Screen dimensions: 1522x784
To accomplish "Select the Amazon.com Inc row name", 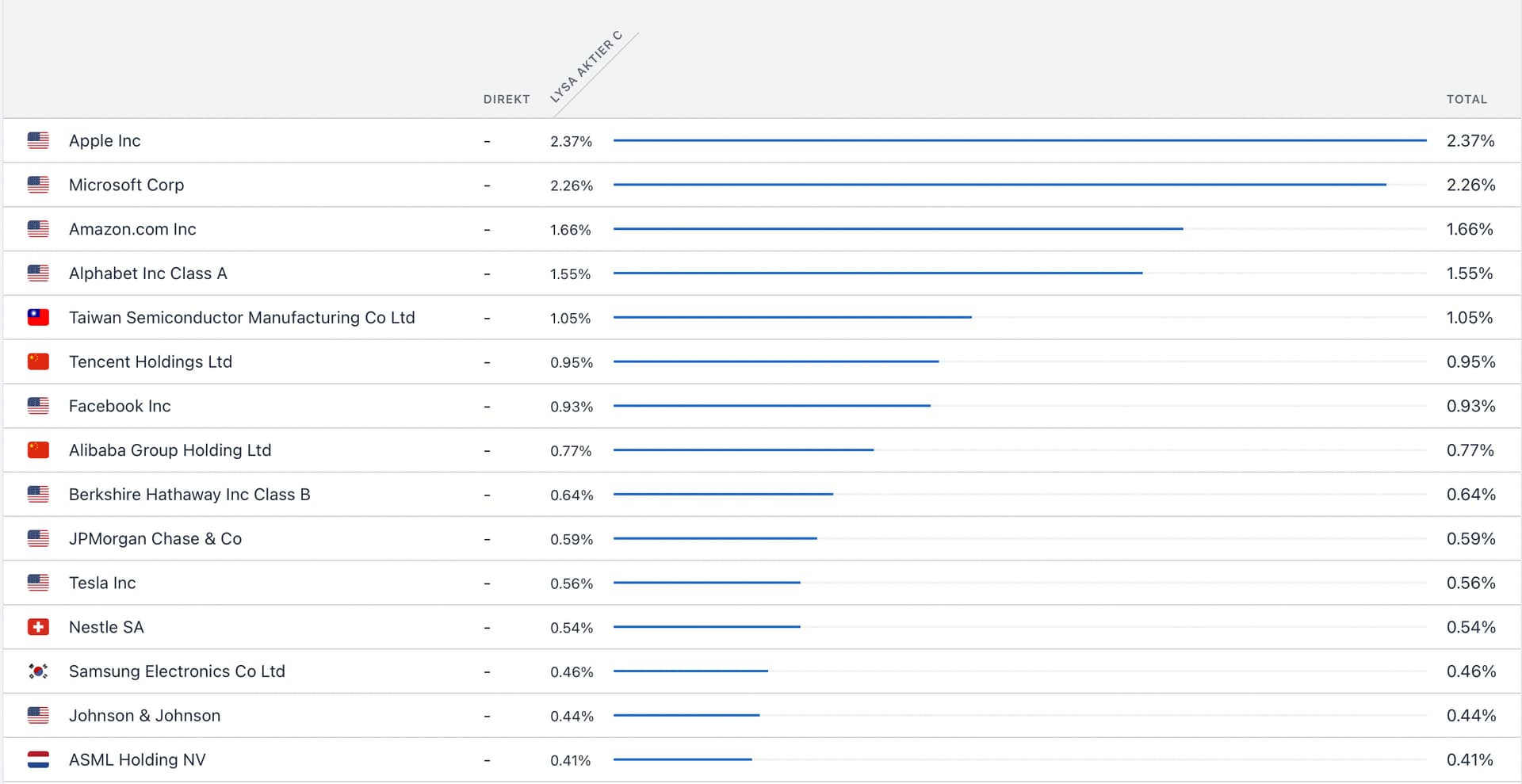I will pos(132,229).
